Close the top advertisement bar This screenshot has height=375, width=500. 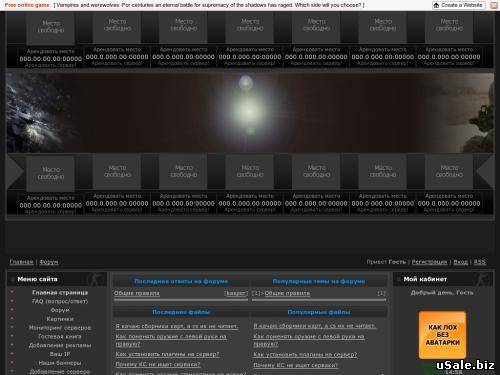(x=494, y=5)
